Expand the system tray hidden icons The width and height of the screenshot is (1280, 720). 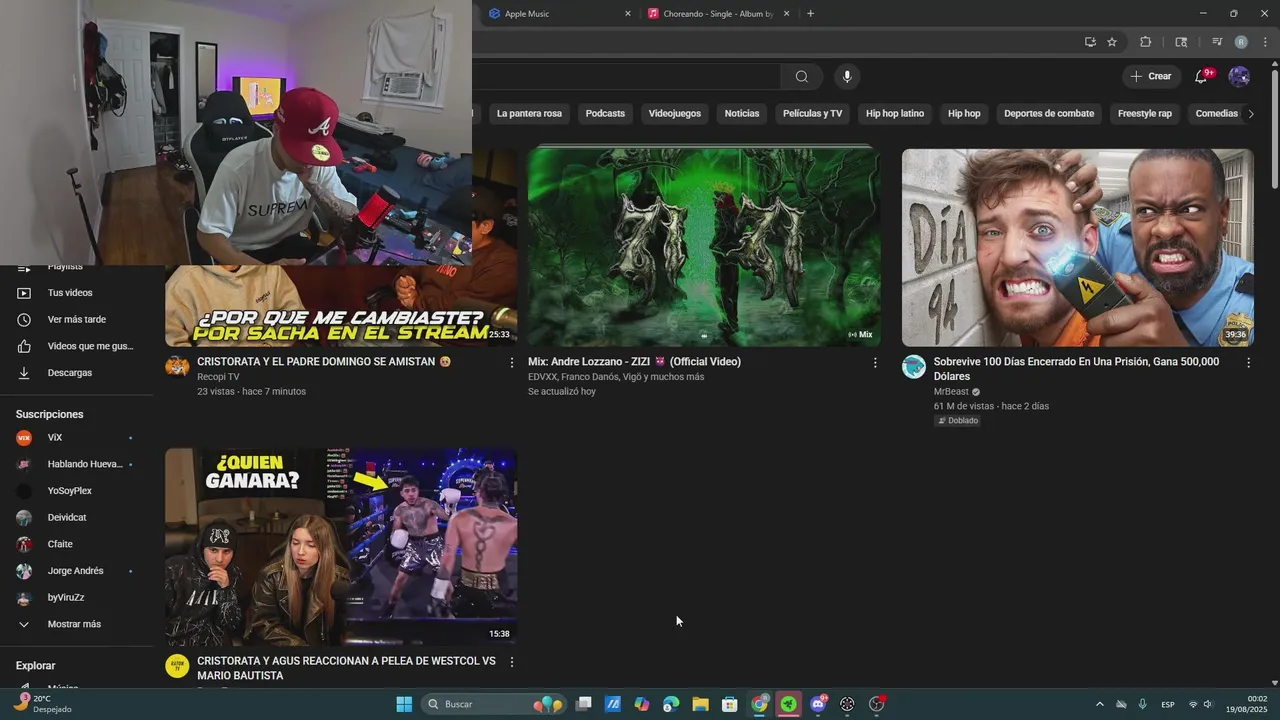[x=1100, y=704]
